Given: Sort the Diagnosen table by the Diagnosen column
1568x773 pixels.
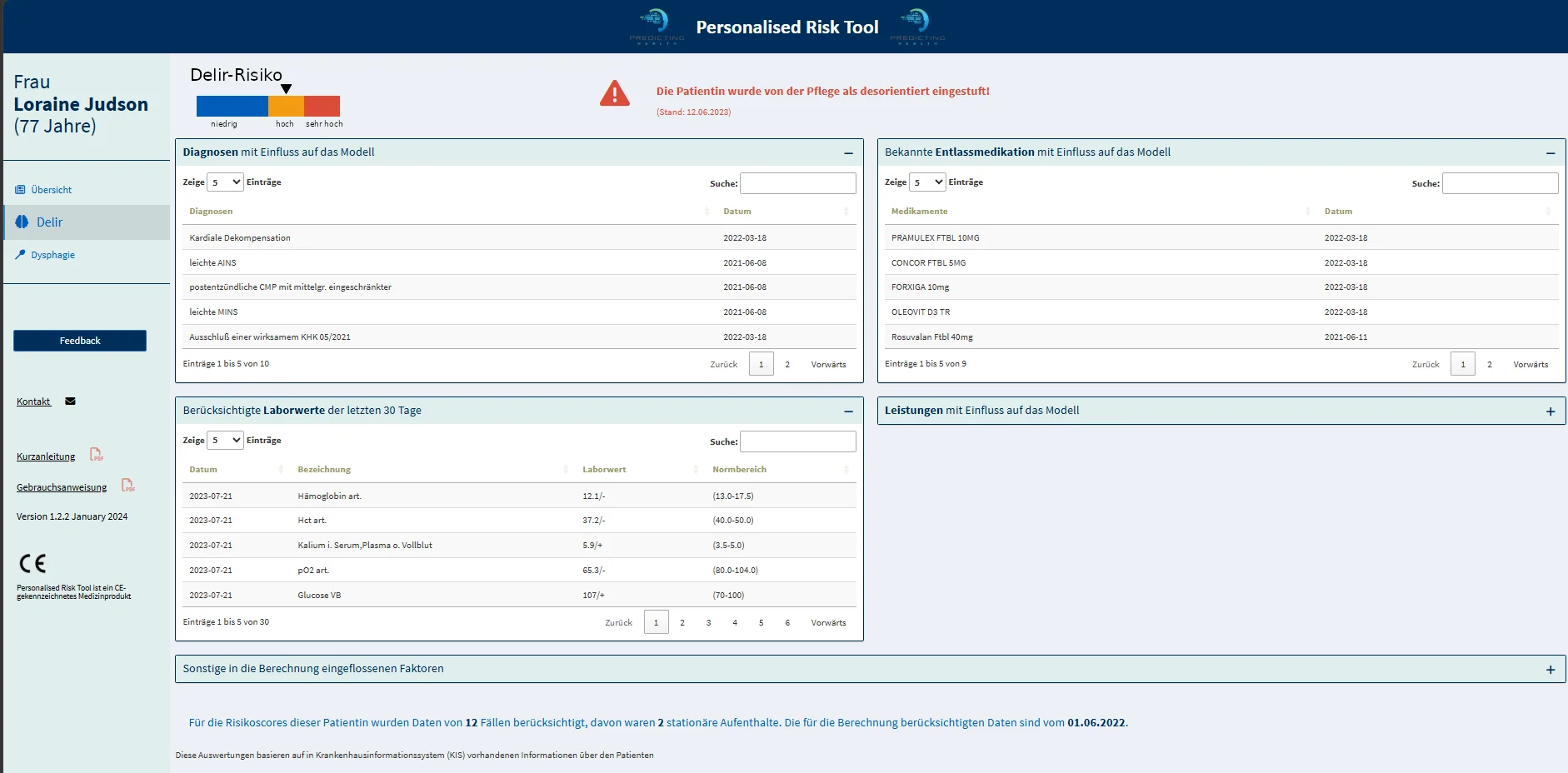Looking at the screenshot, I should coord(449,212).
